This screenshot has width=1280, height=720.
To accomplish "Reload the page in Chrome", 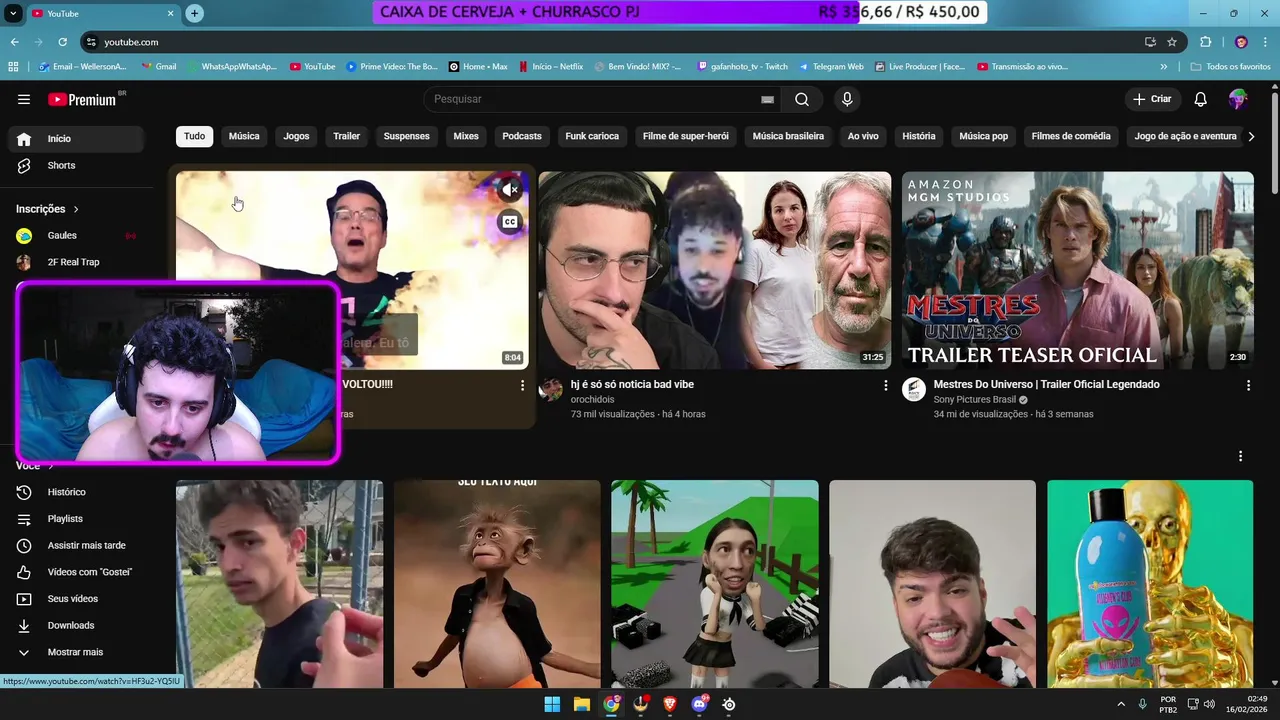I will coord(62,42).
